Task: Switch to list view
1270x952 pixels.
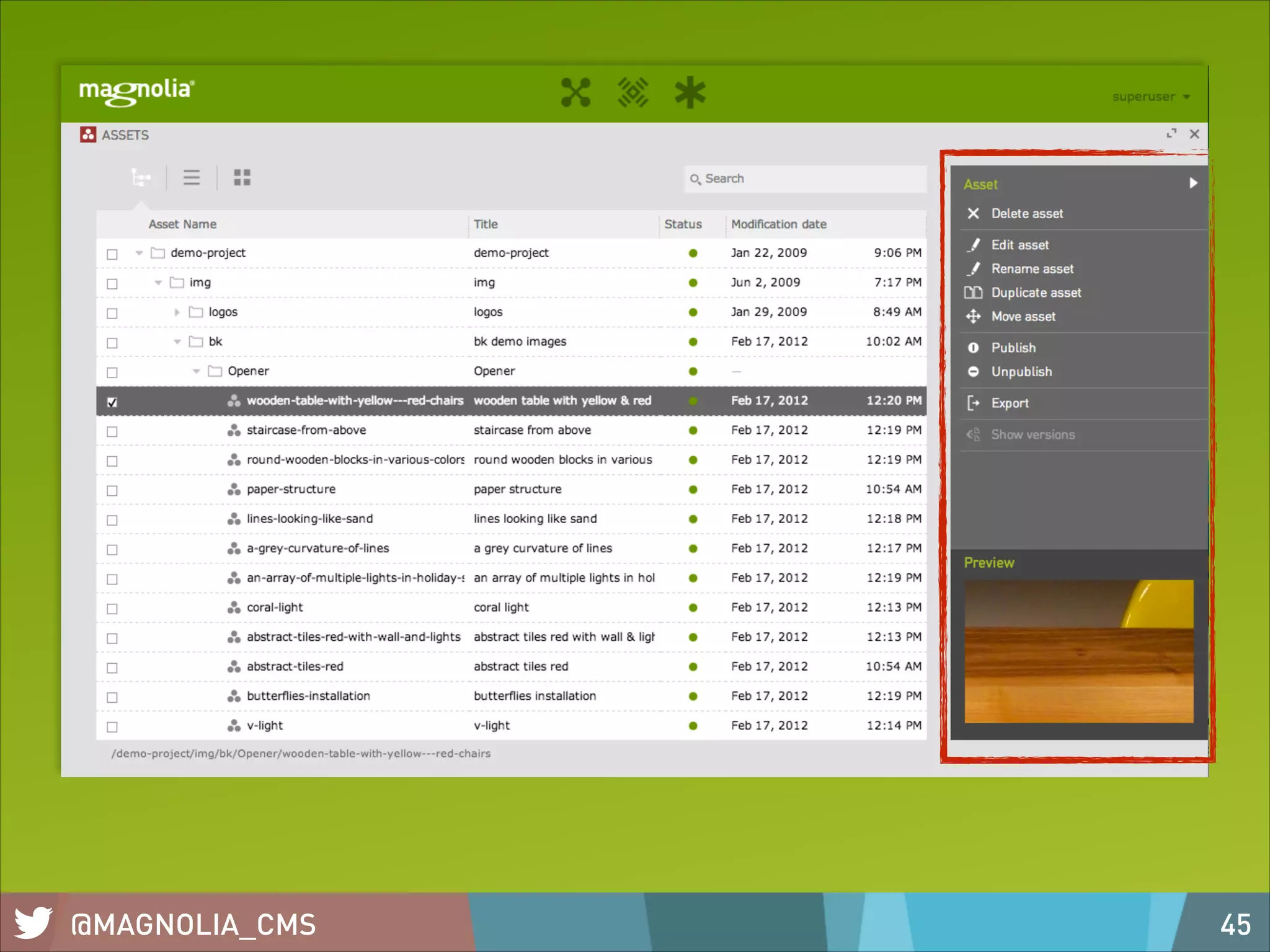Action: (192, 178)
